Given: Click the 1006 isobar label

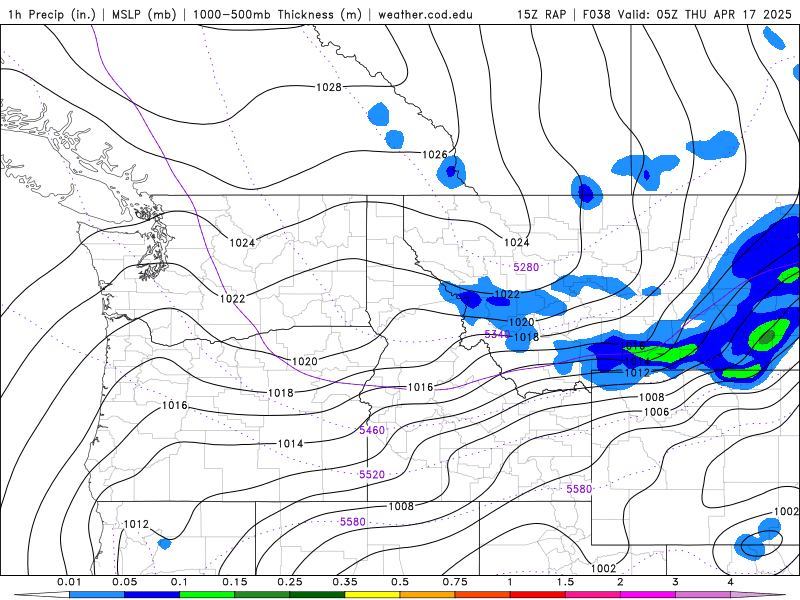Looking at the screenshot, I should point(656,412).
